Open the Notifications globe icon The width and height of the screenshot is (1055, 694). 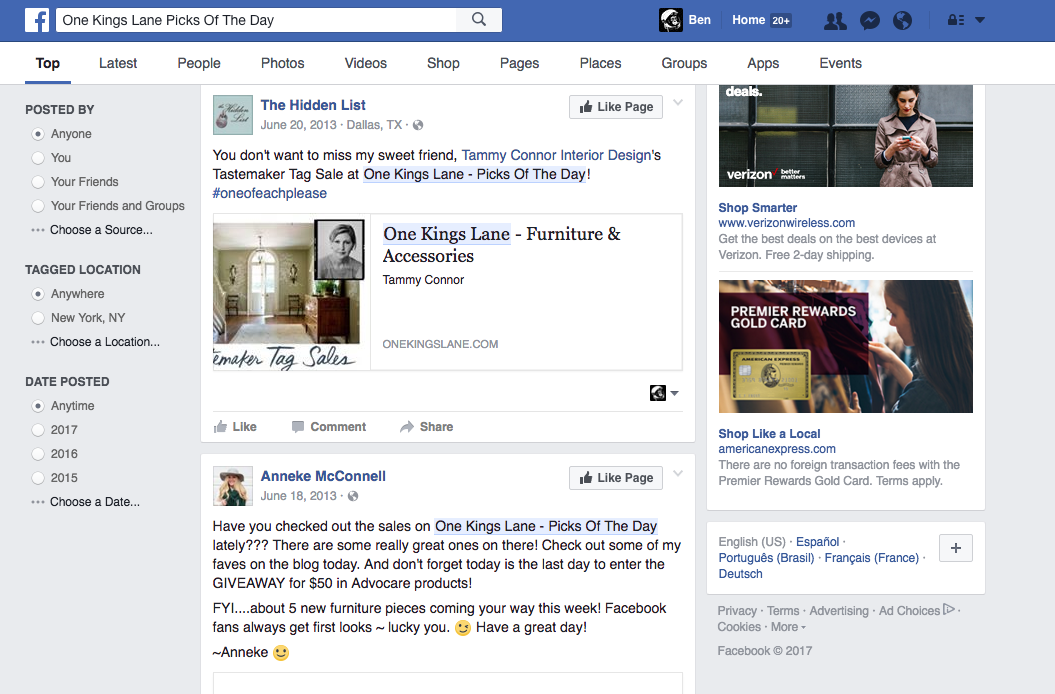click(x=902, y=20)
